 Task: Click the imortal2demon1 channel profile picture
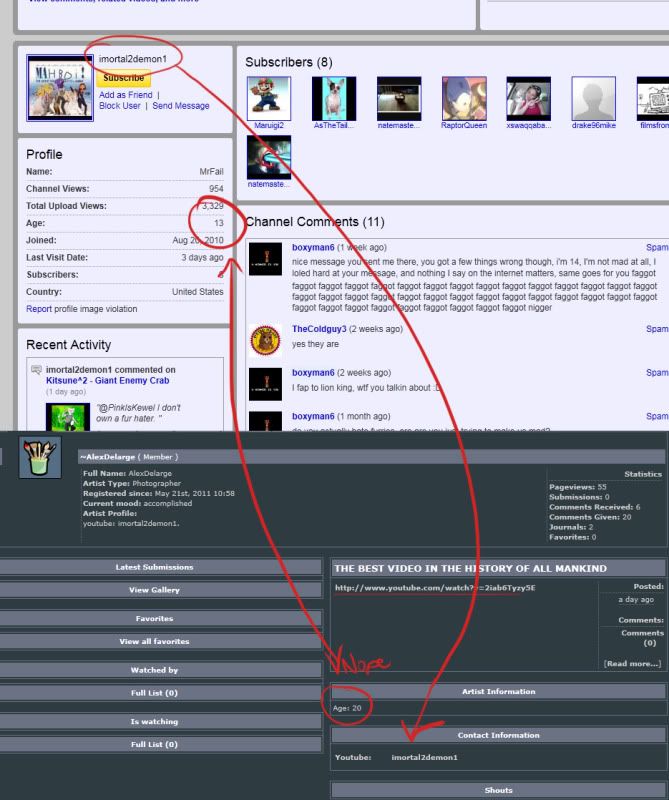(x=60, y=88)
